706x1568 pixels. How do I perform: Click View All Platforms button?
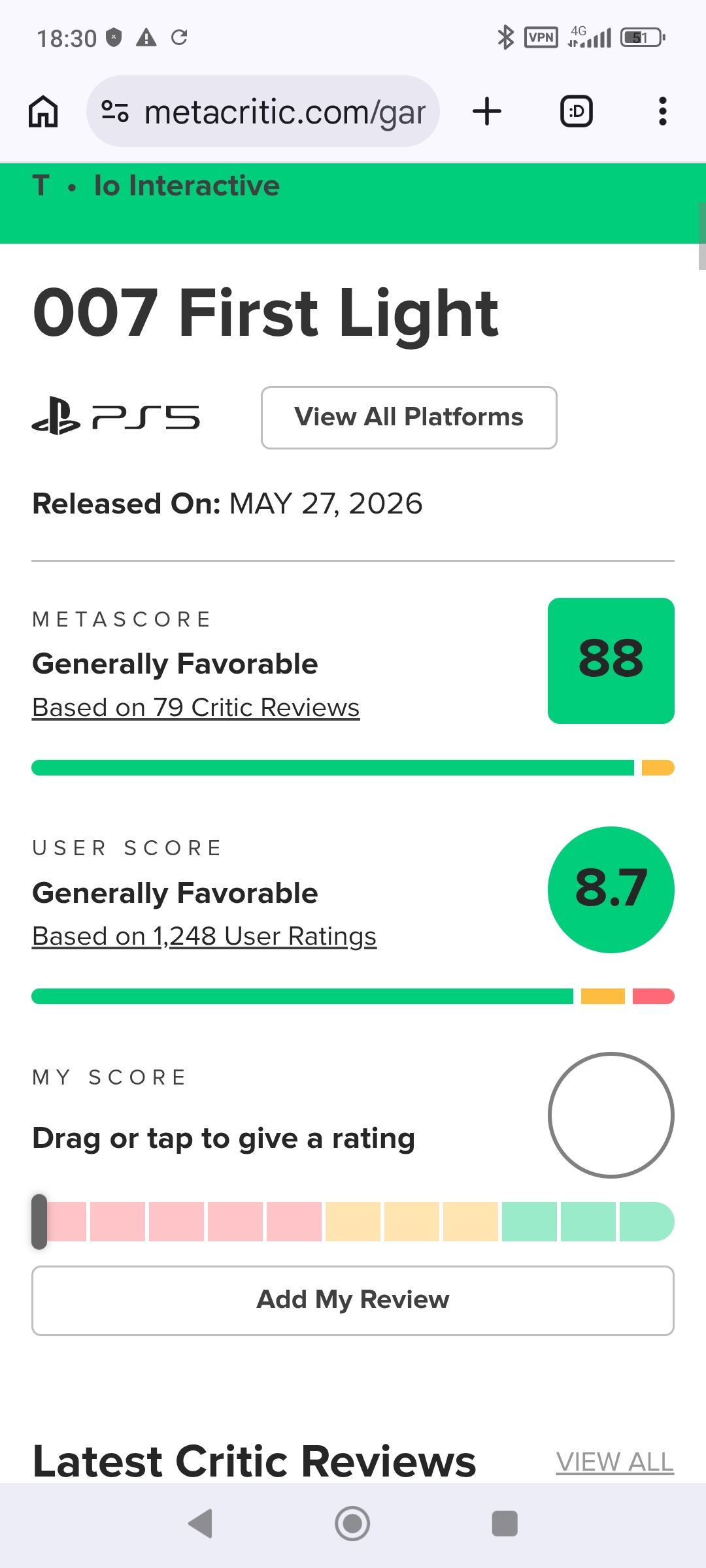[x=409, y=417]
